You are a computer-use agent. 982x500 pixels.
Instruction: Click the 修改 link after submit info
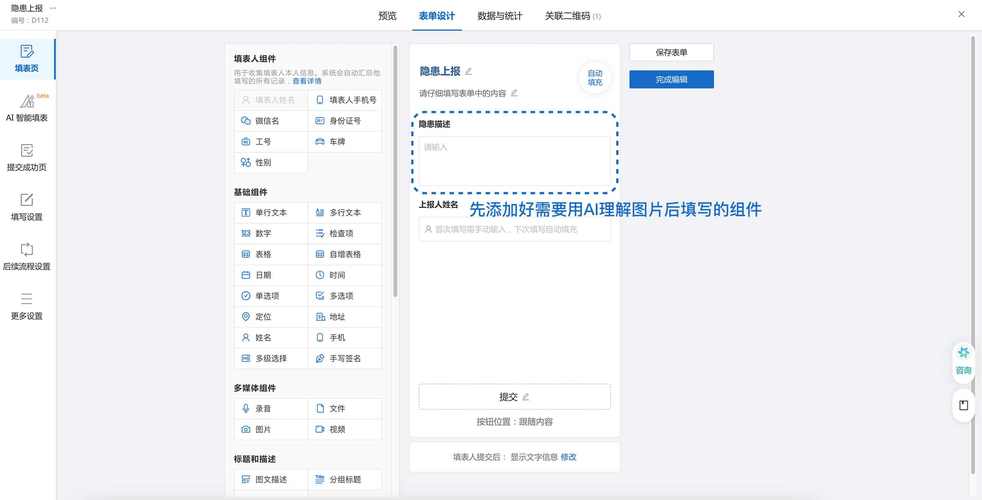pos(568,457)
